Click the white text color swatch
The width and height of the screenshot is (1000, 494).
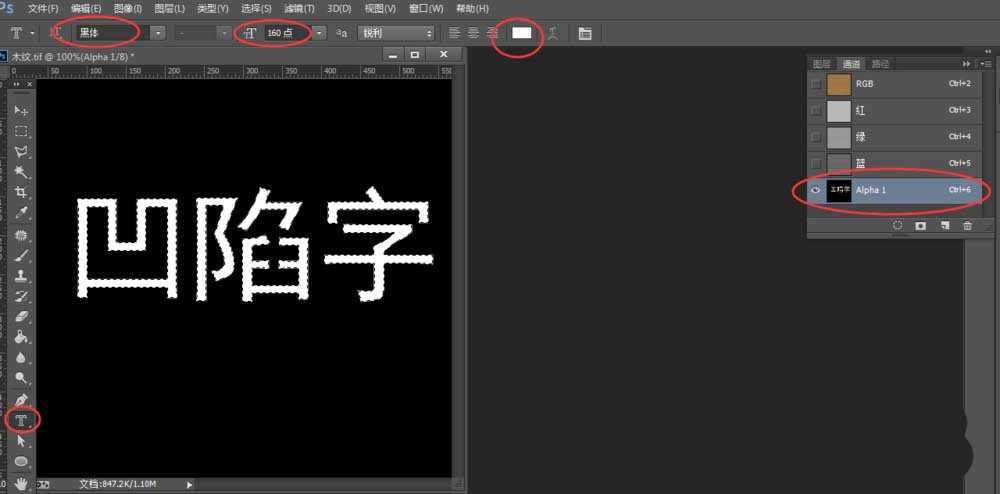coord(521,33)
